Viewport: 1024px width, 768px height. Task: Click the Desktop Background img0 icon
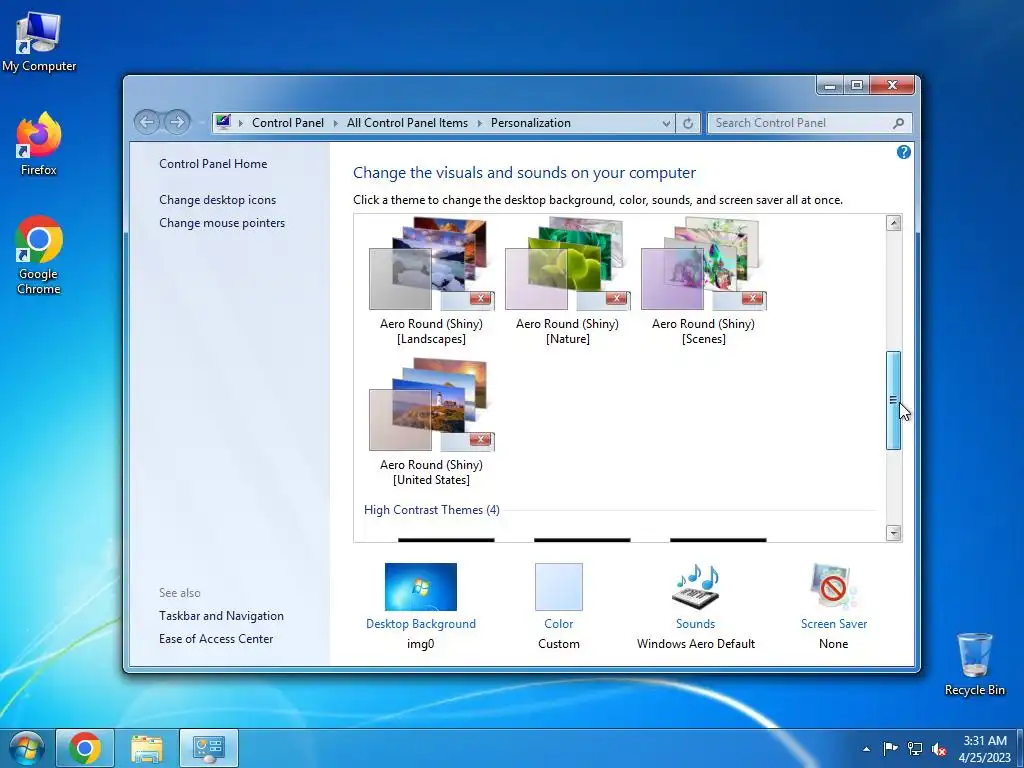[x=421, y=586]
